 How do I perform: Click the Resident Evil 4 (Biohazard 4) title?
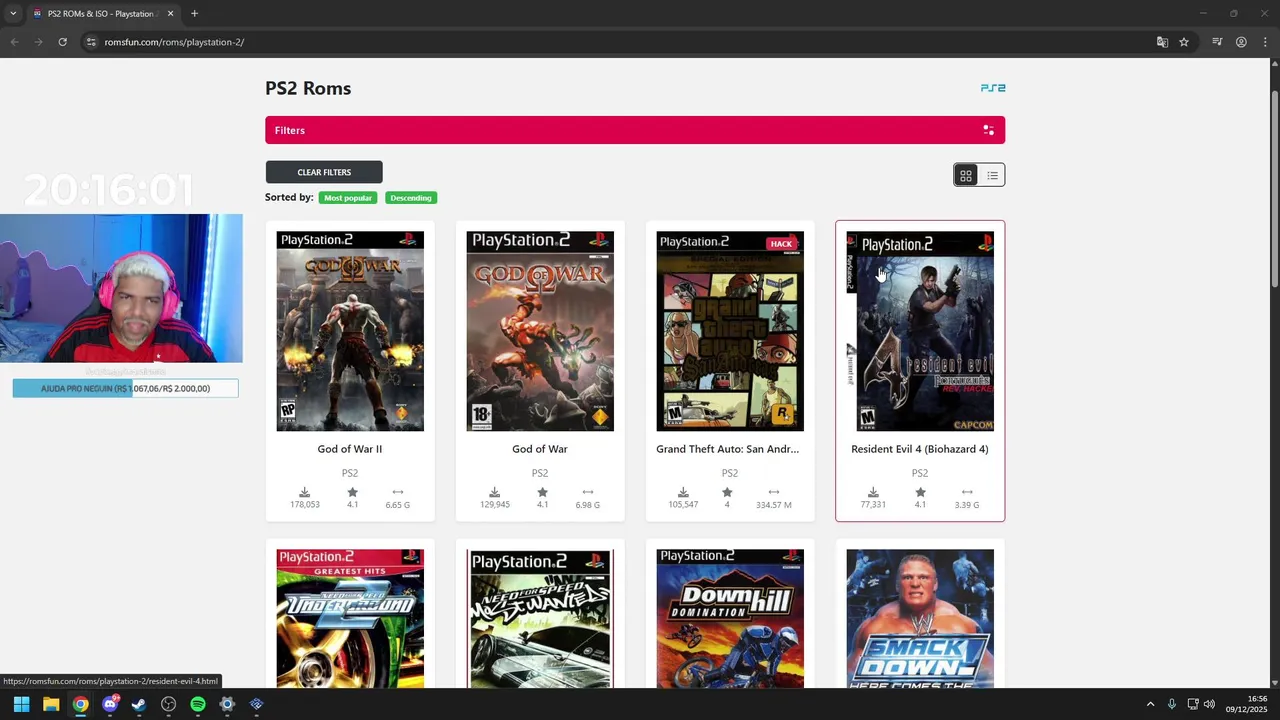pos(920,449)
